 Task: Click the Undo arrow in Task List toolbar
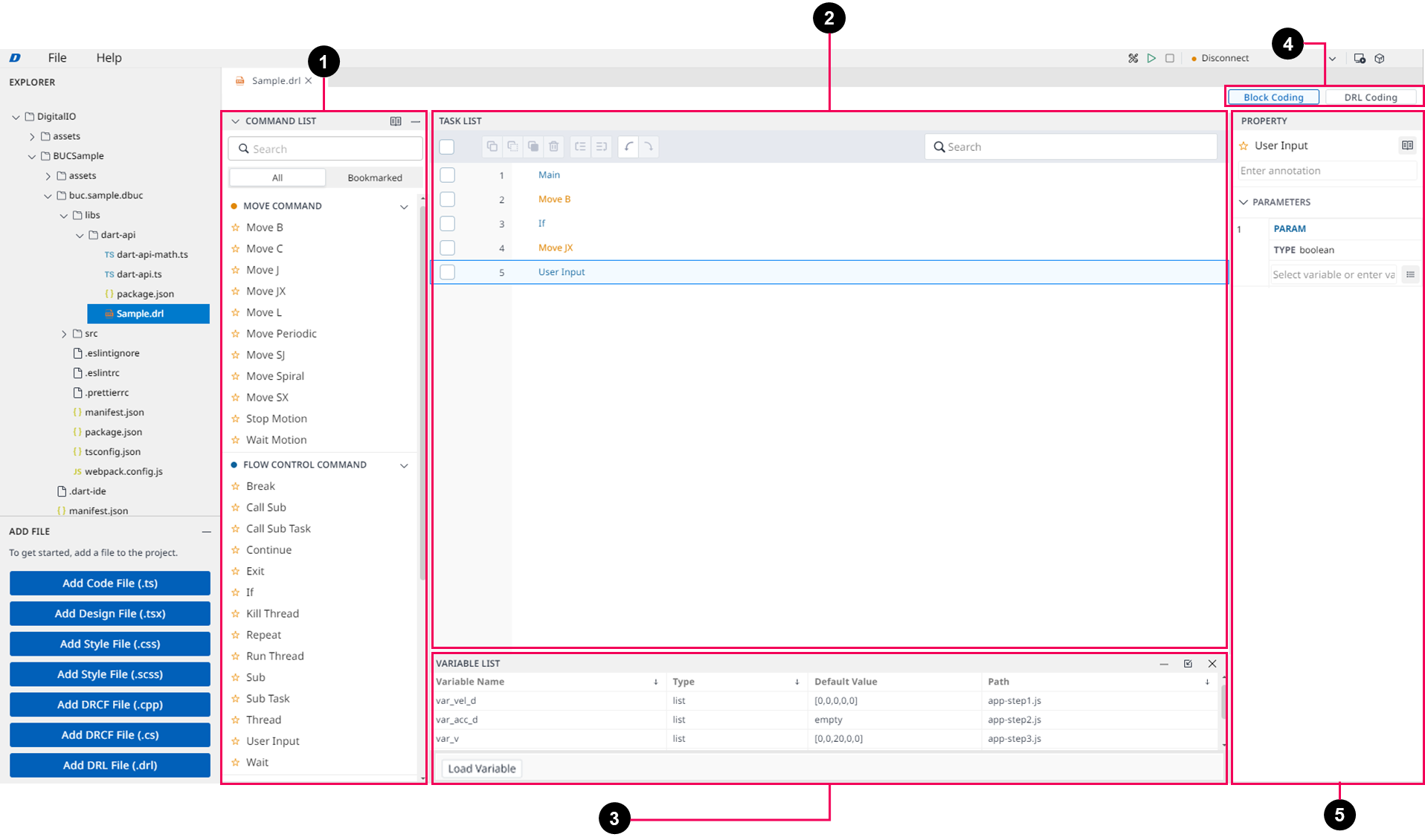pos(628,146)
